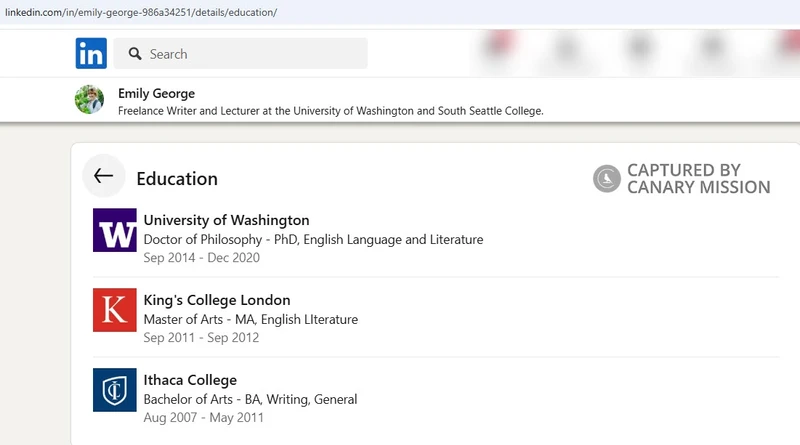Click the Ithaca College shield logo

115,390
